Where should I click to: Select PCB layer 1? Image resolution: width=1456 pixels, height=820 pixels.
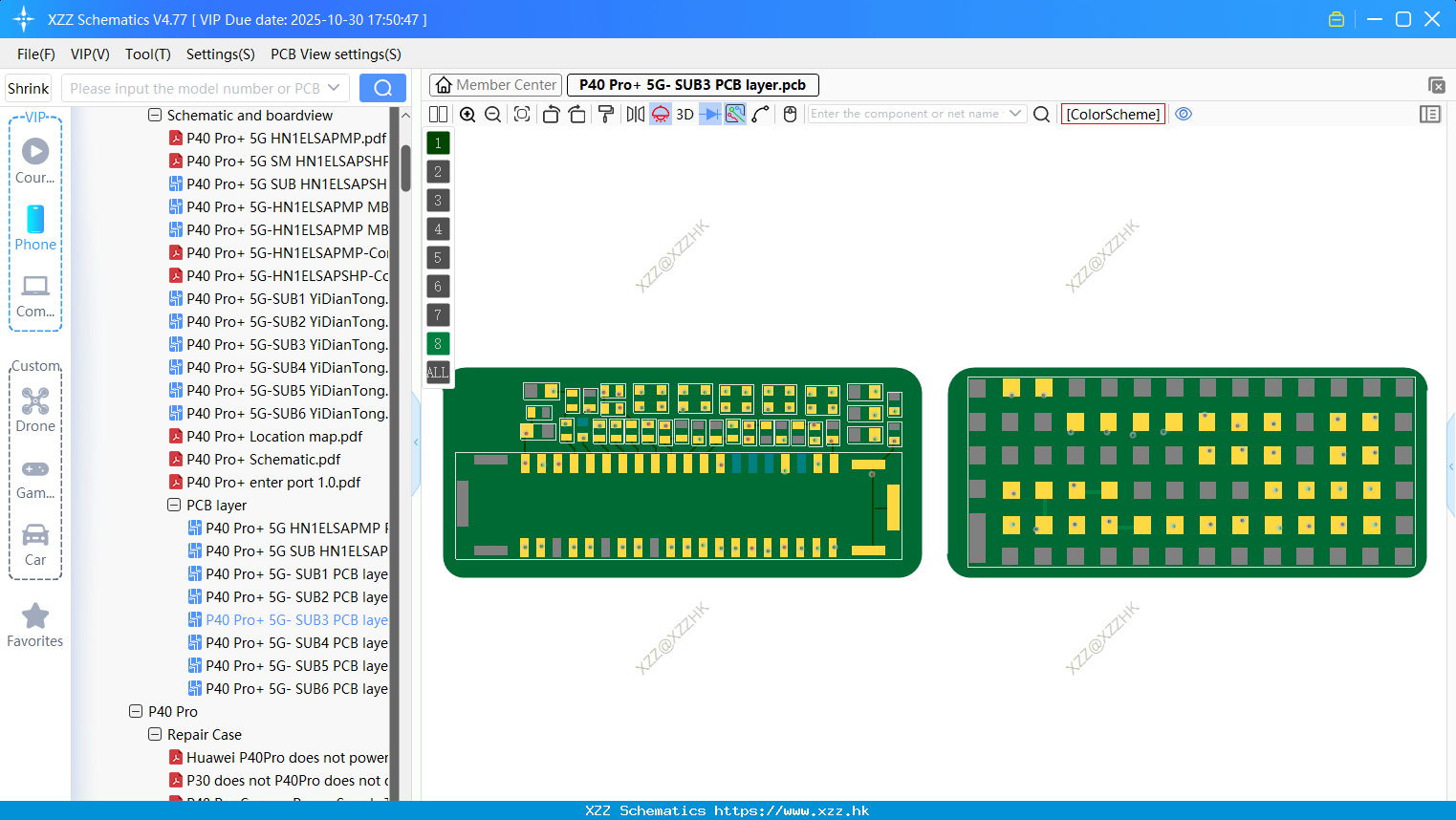(438, 143)
